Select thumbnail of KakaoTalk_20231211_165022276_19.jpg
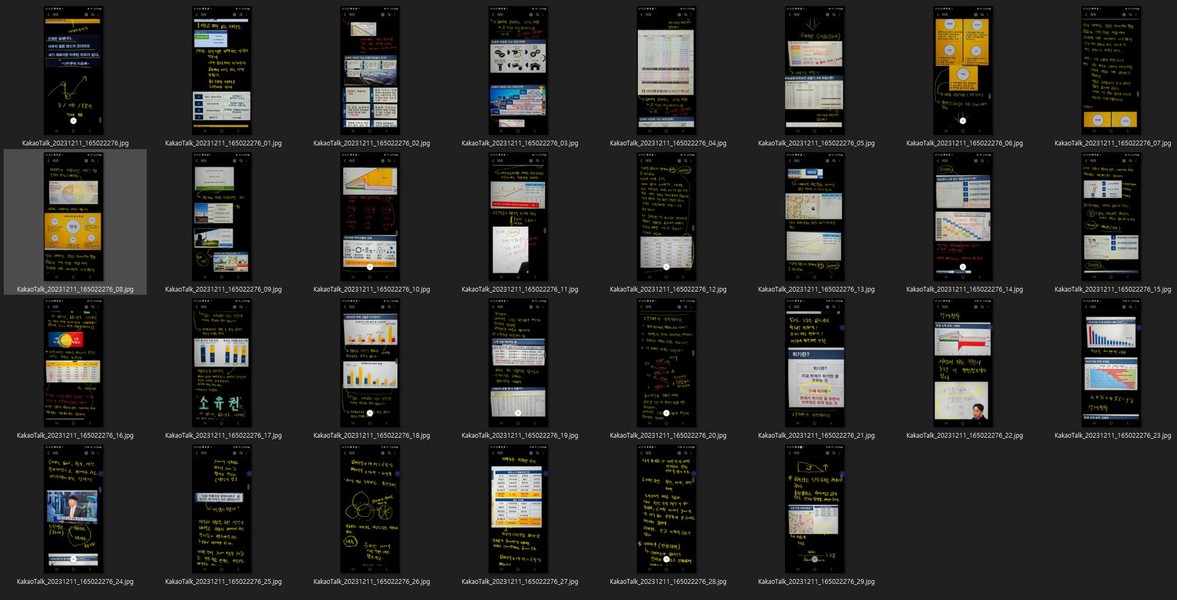1177x600 pixels. coord(518,363)
